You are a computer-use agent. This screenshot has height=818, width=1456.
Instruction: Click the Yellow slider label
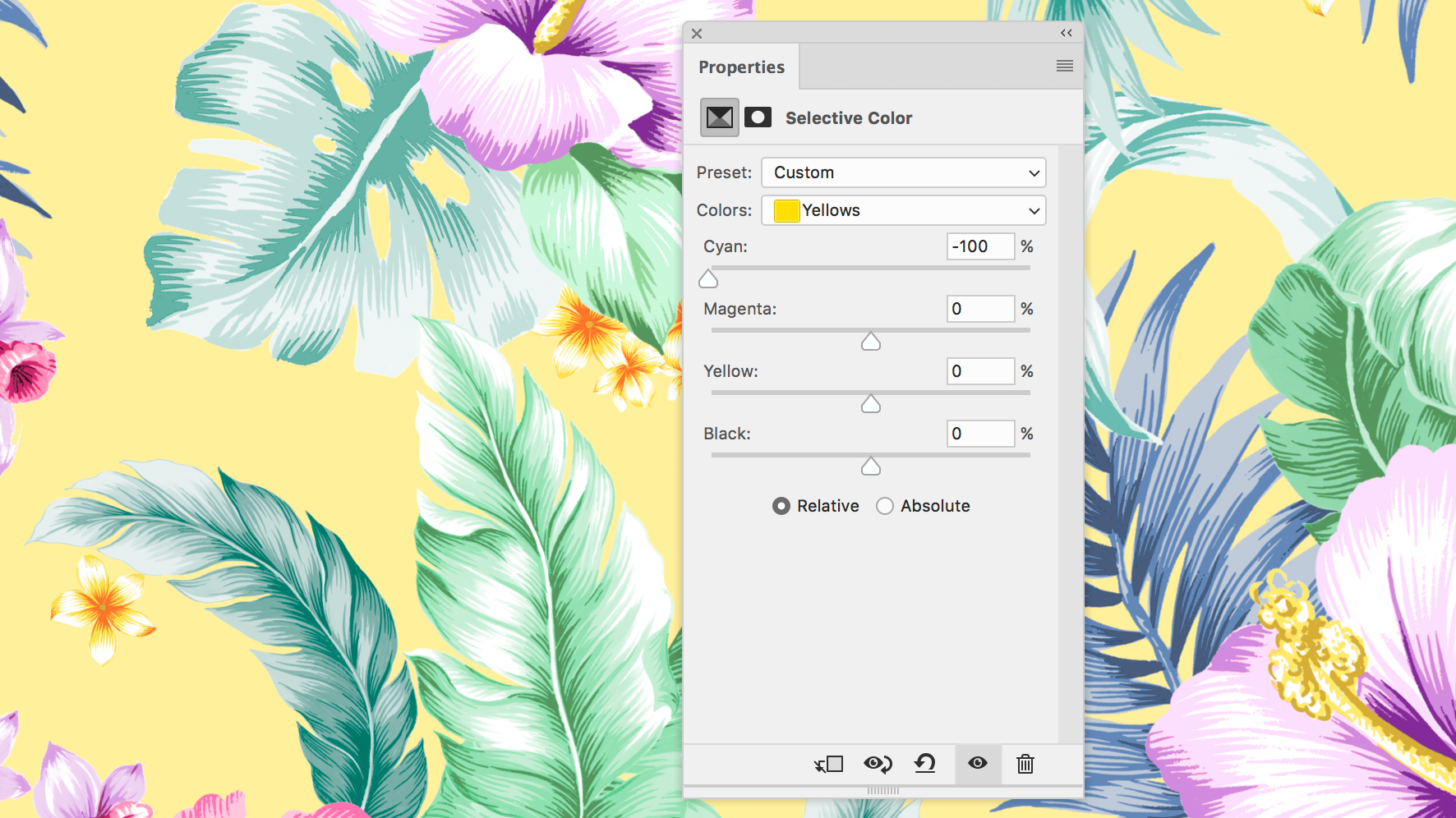click(730, 371)
